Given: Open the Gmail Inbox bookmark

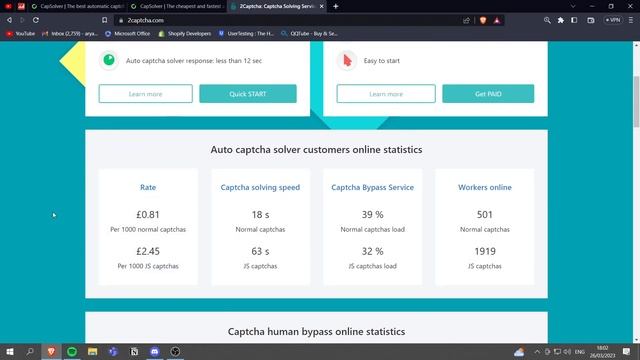Looking at the screenshot, I should [70, 33].
